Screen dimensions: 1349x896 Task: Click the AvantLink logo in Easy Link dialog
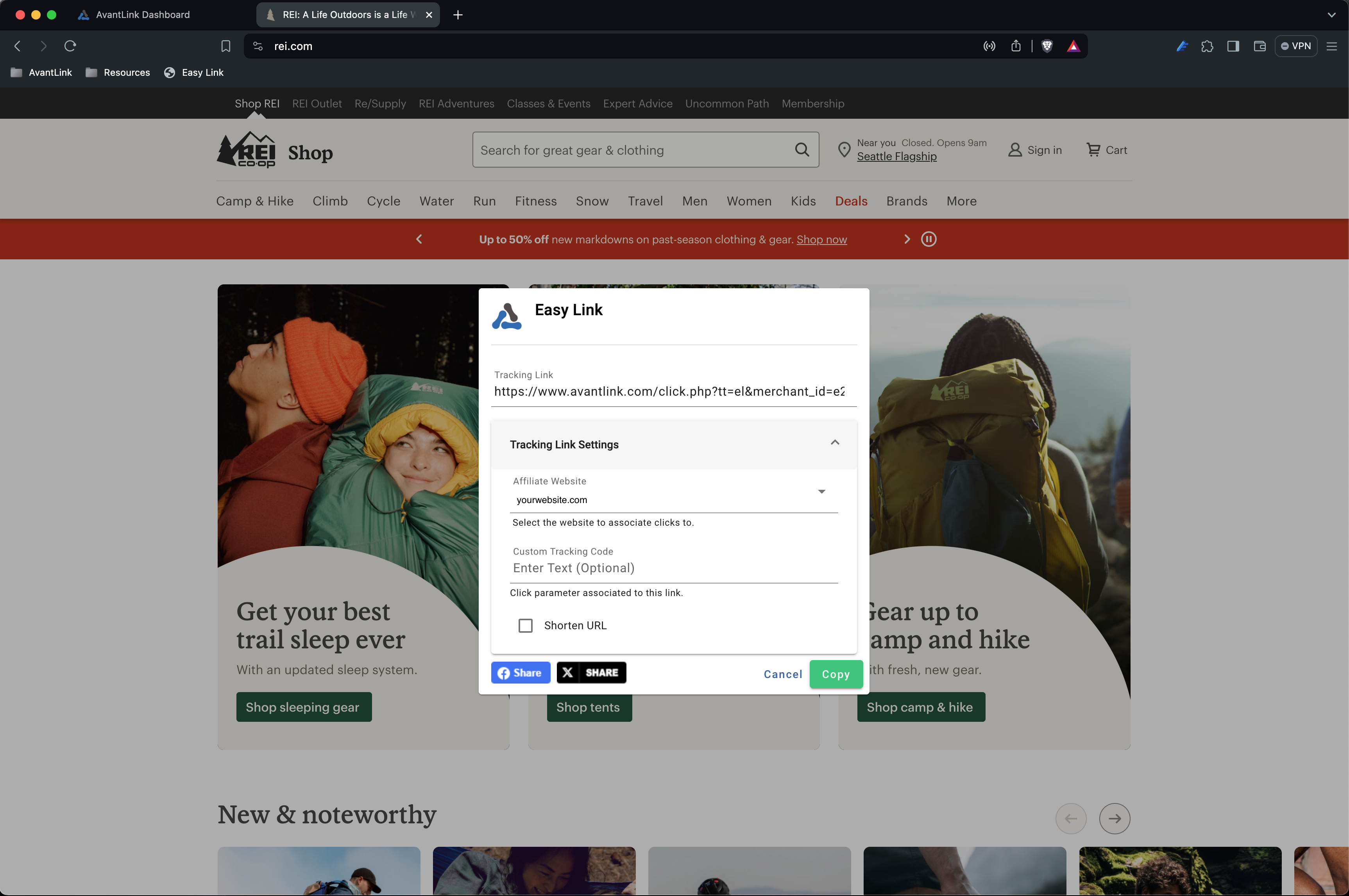[506, 317]
